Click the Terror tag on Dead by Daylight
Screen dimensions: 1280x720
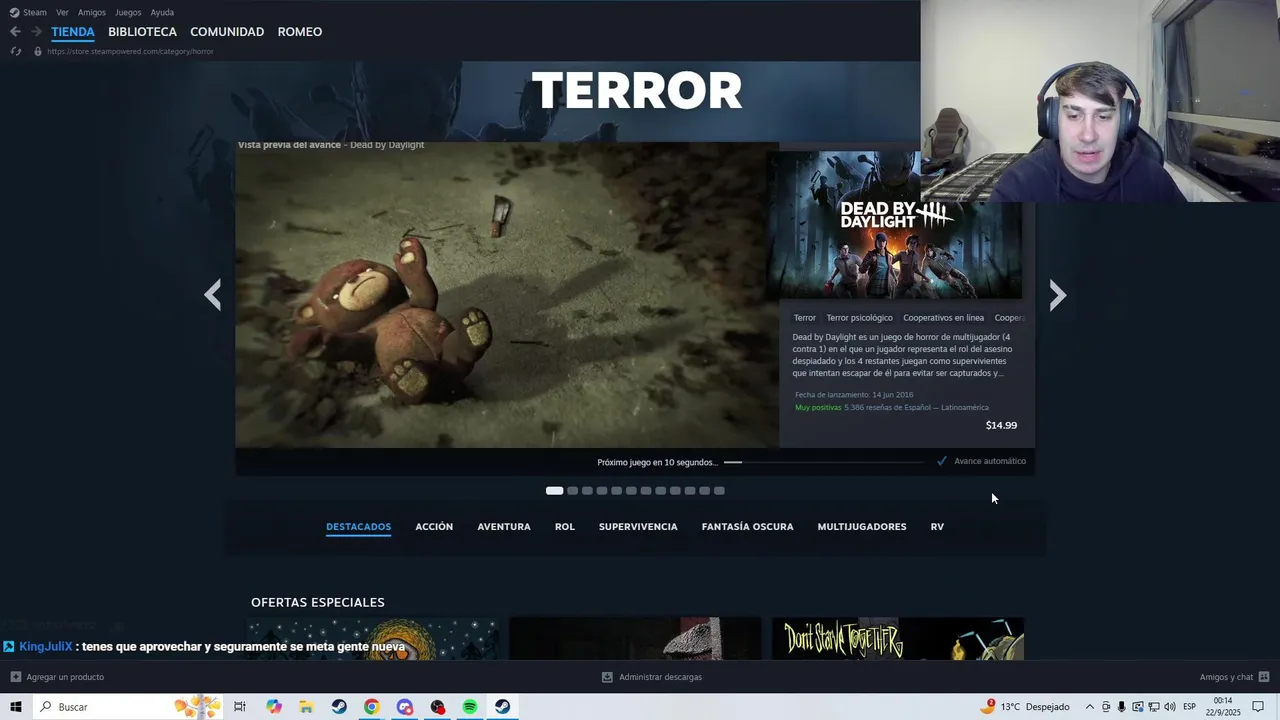805,318
